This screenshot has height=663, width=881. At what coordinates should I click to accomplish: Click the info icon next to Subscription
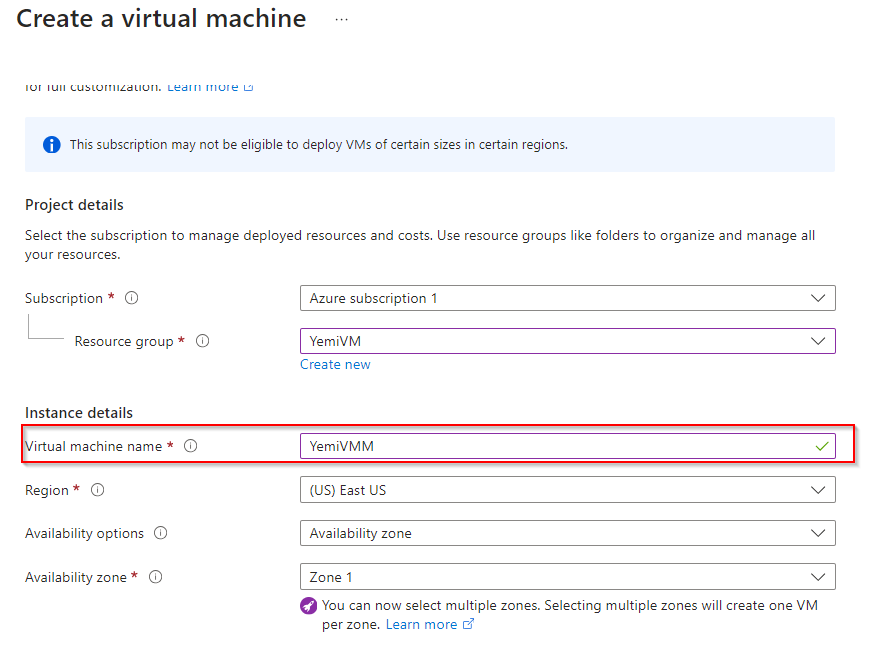(132, 298)
